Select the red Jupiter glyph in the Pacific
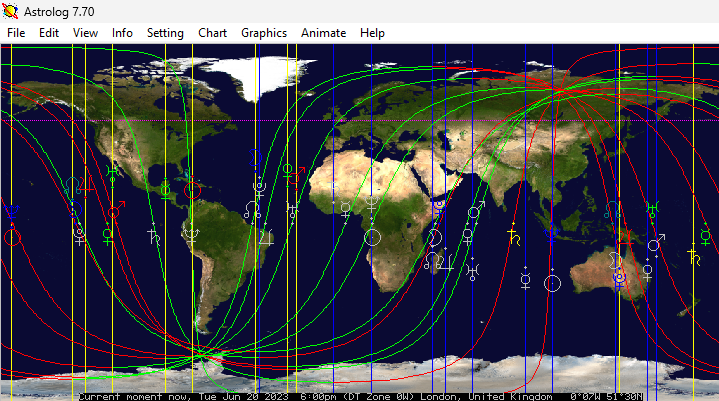Screen dimensions: 719x401 [x=86, y=186]
